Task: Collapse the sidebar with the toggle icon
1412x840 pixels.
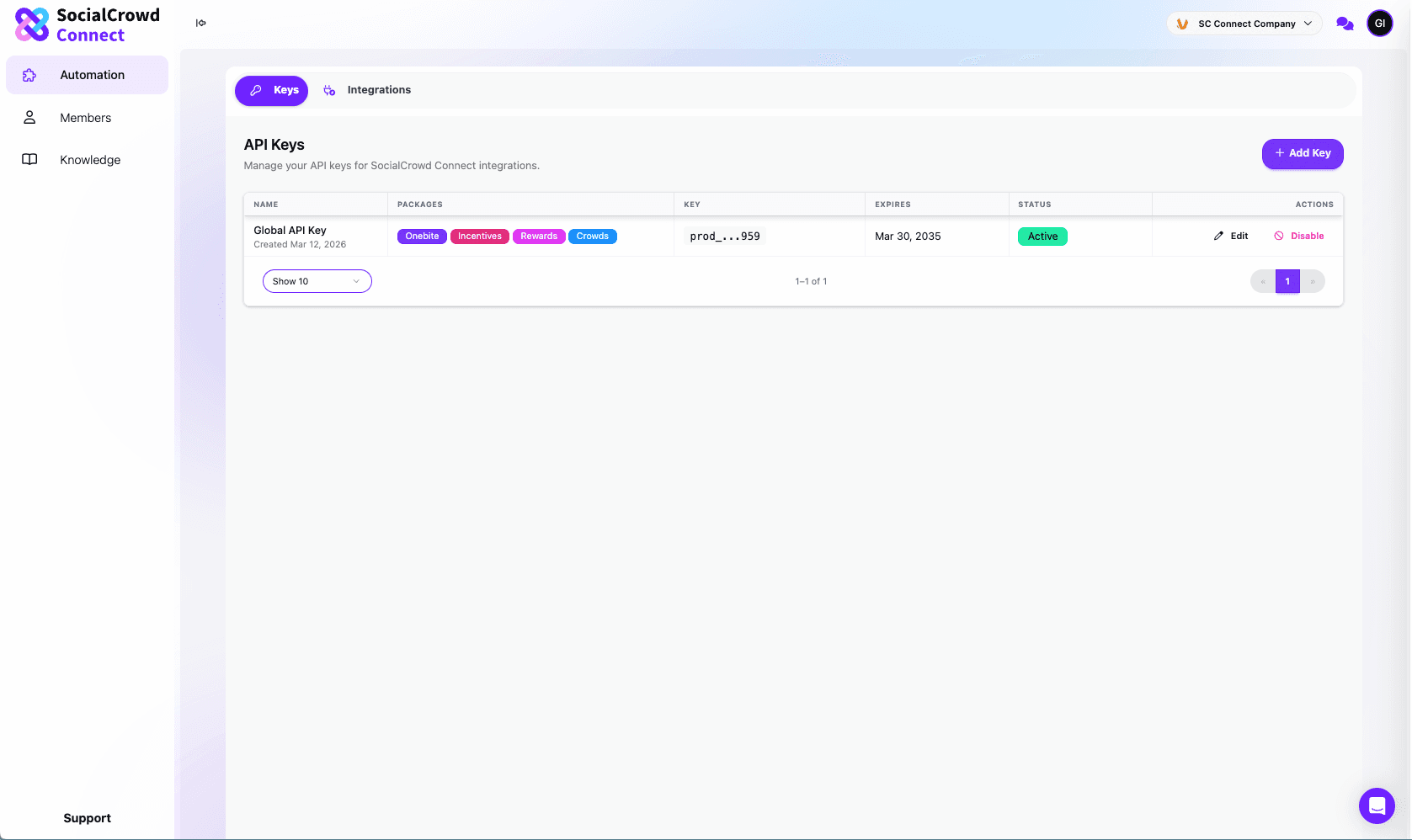Action: 200,23
